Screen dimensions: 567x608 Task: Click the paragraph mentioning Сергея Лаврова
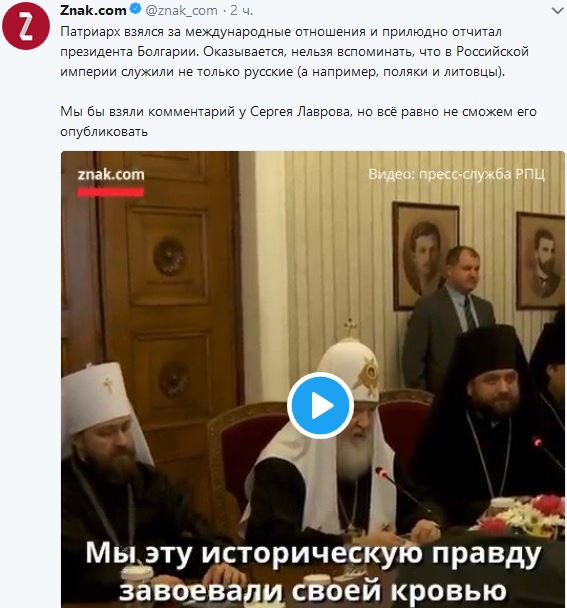(x=298, y=121)
